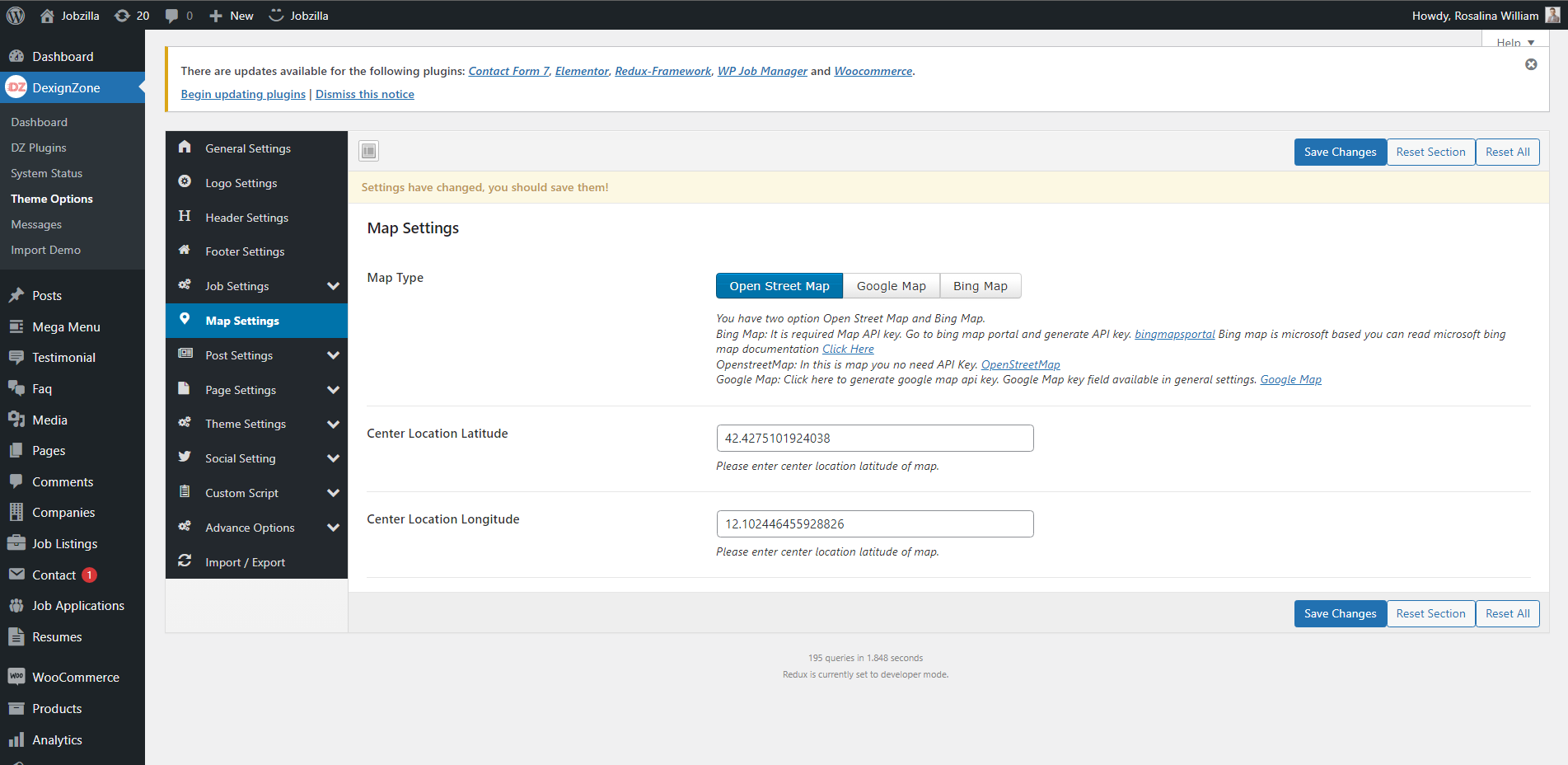The height and width of the screenshot is (765, 1568).
Task: Expand the Job Settings section
Action: [333, 286]
